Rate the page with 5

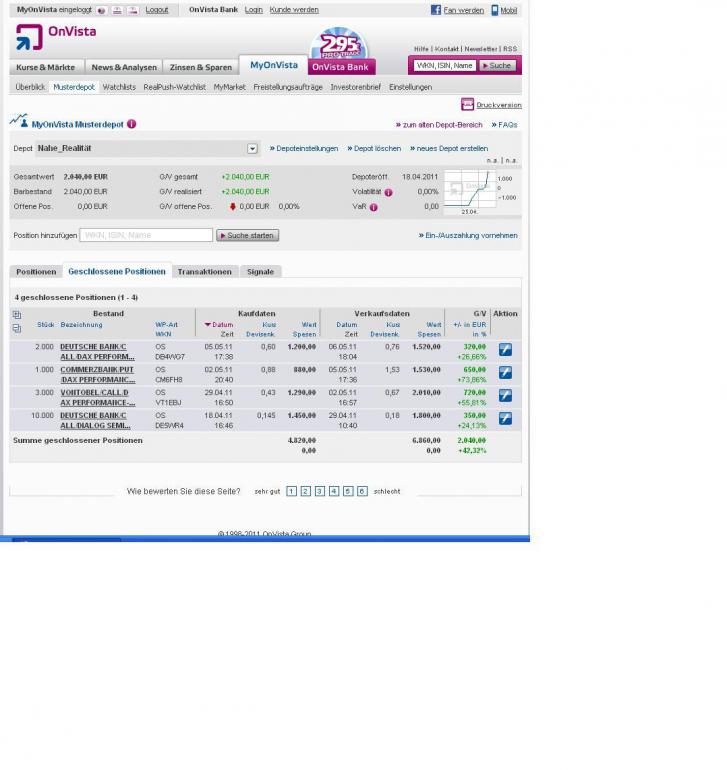pos(348,491)
